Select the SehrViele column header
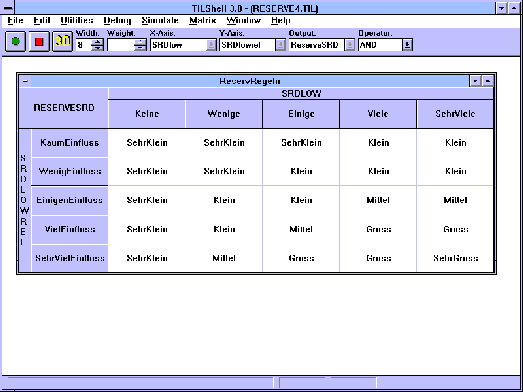The width and height of the screenshot is (523, 392). coord(455,114)
